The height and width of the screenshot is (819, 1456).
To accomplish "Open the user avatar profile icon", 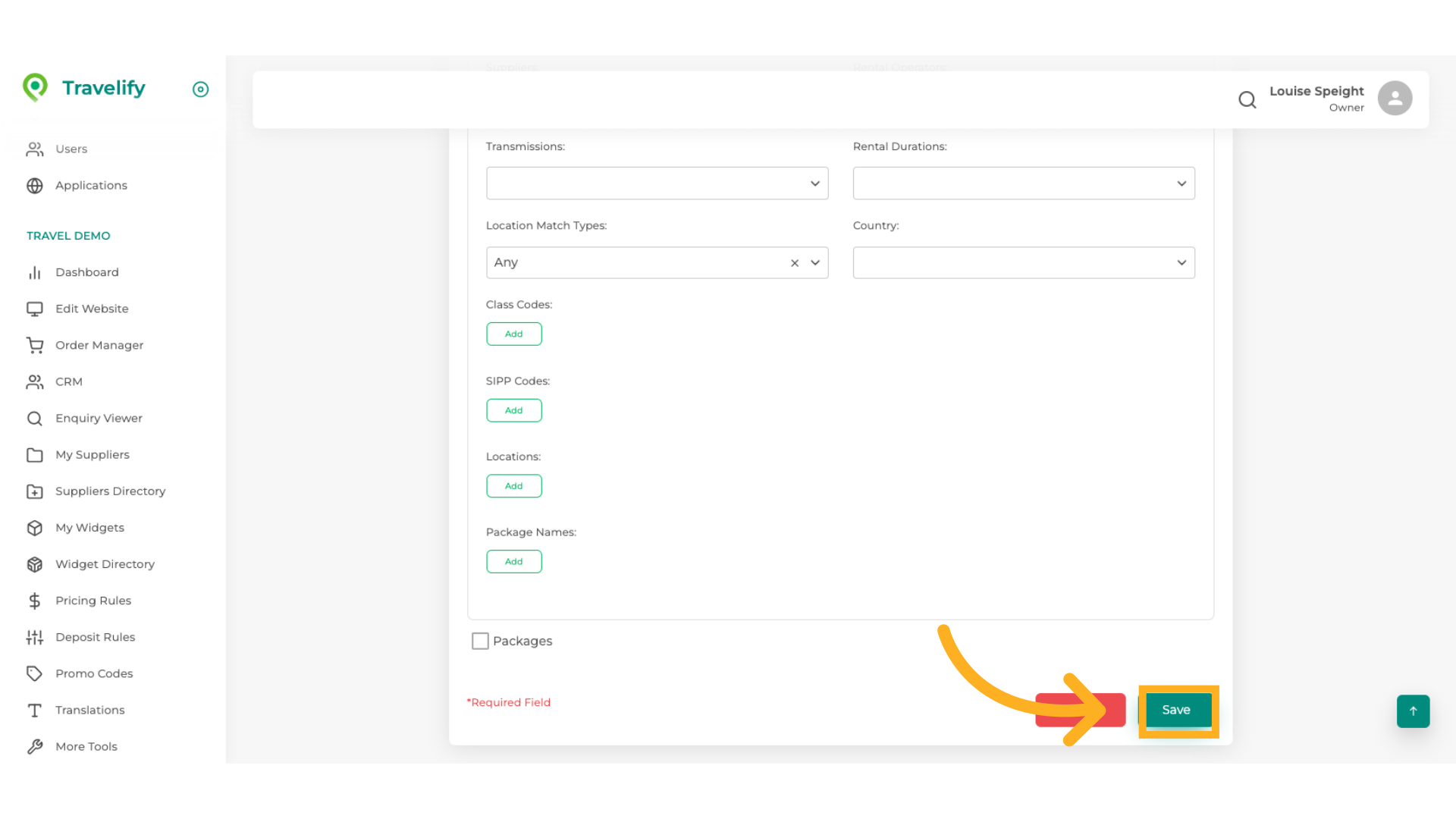I will 1395,99.
